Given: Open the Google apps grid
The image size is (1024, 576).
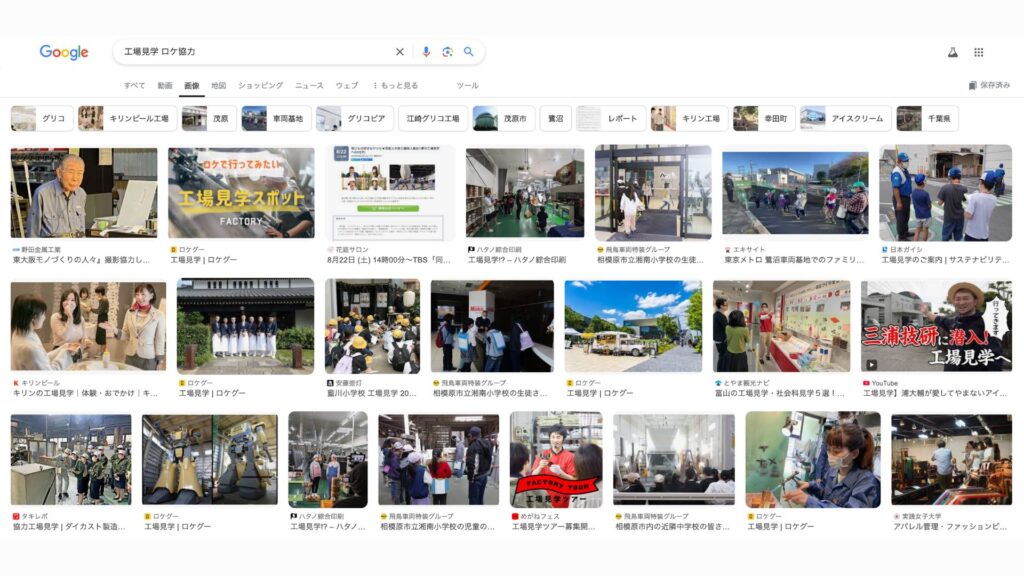Looking at the screenshot, I should click(x=978, y=52).
